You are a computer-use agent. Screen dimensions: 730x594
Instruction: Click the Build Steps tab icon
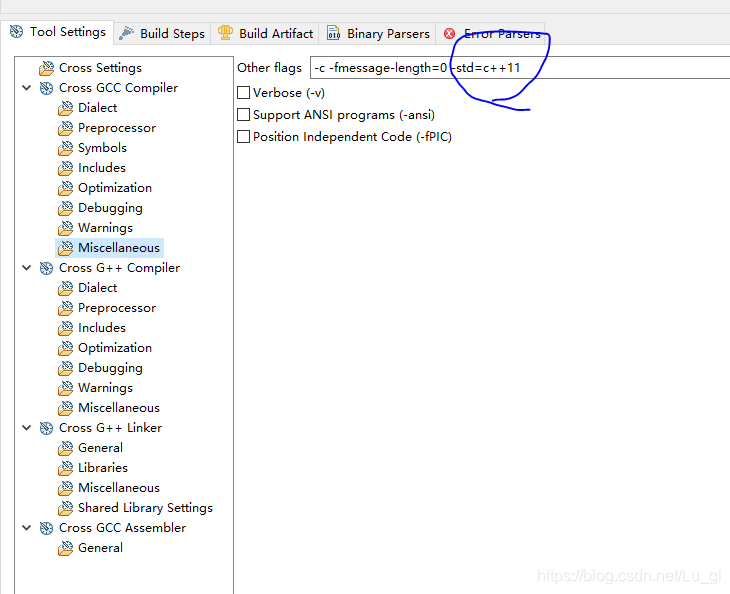[x=126, y=33]
